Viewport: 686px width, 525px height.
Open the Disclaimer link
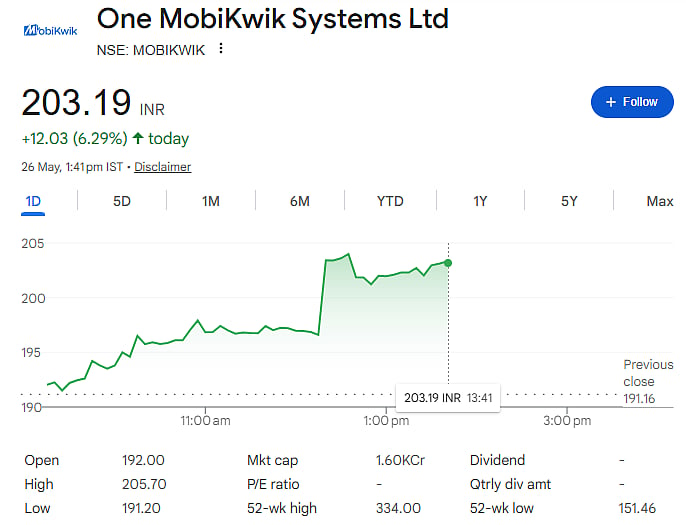pos(162,167)
